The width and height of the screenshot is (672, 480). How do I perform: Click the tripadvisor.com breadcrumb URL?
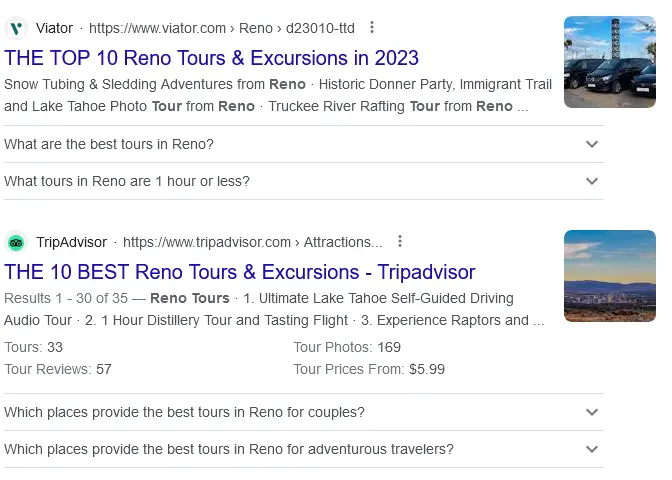click(x=252, y=242)
